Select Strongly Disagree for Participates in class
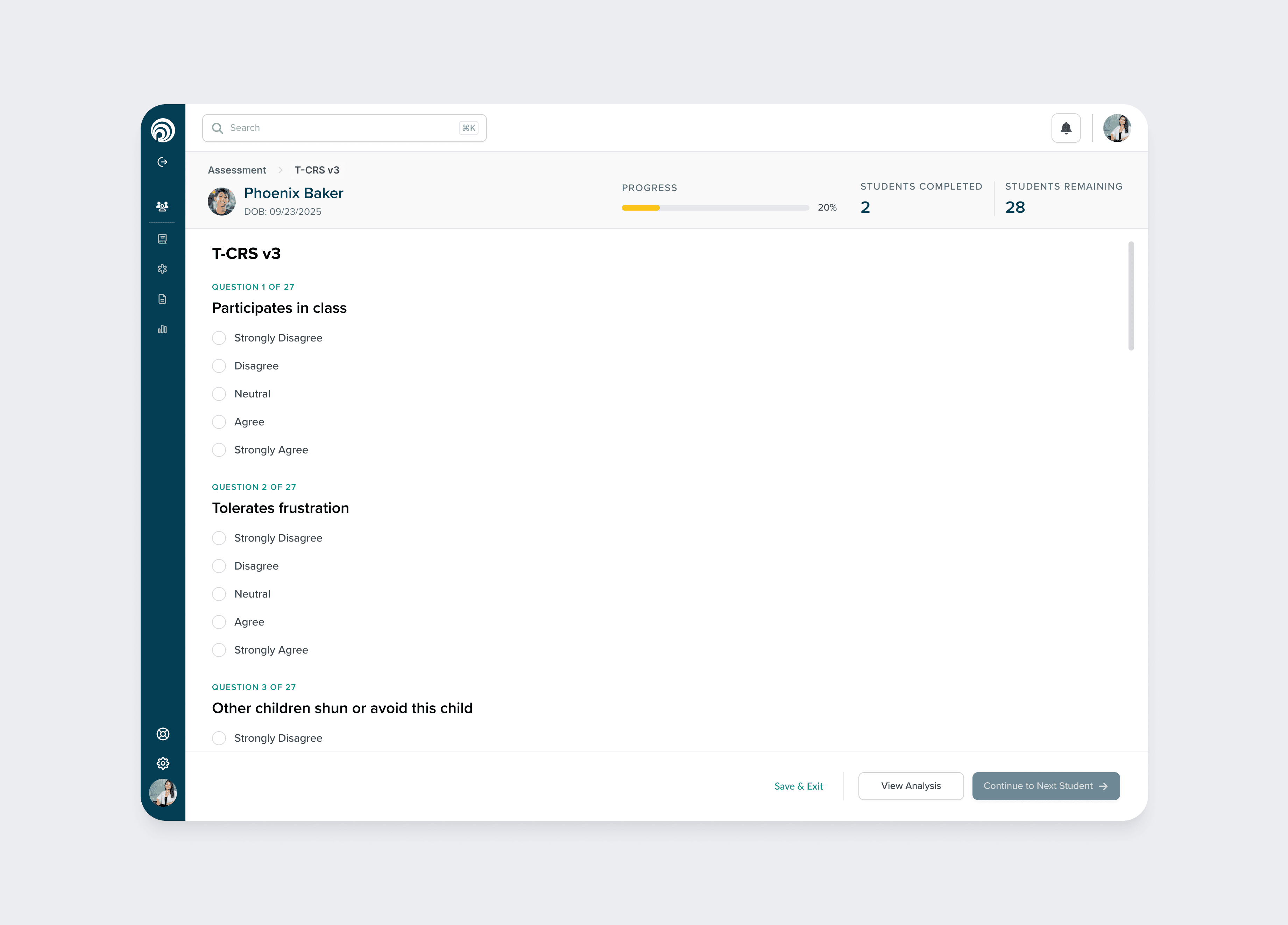Image resolution: width=1288 pixels, height=925 pixels. [x=219, y=338]
